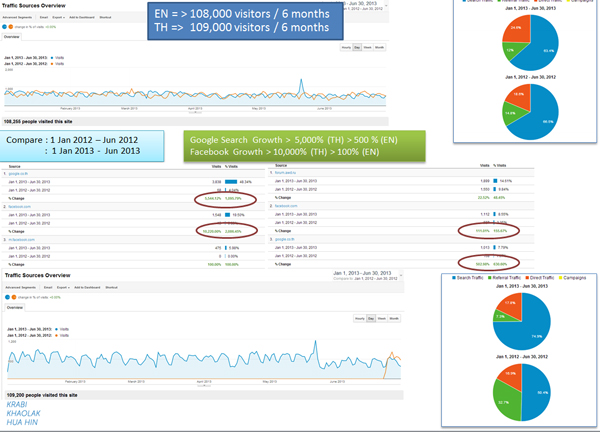Select '109,200 people visited this site' text
The image size is (600, 432).
(42, 395)
